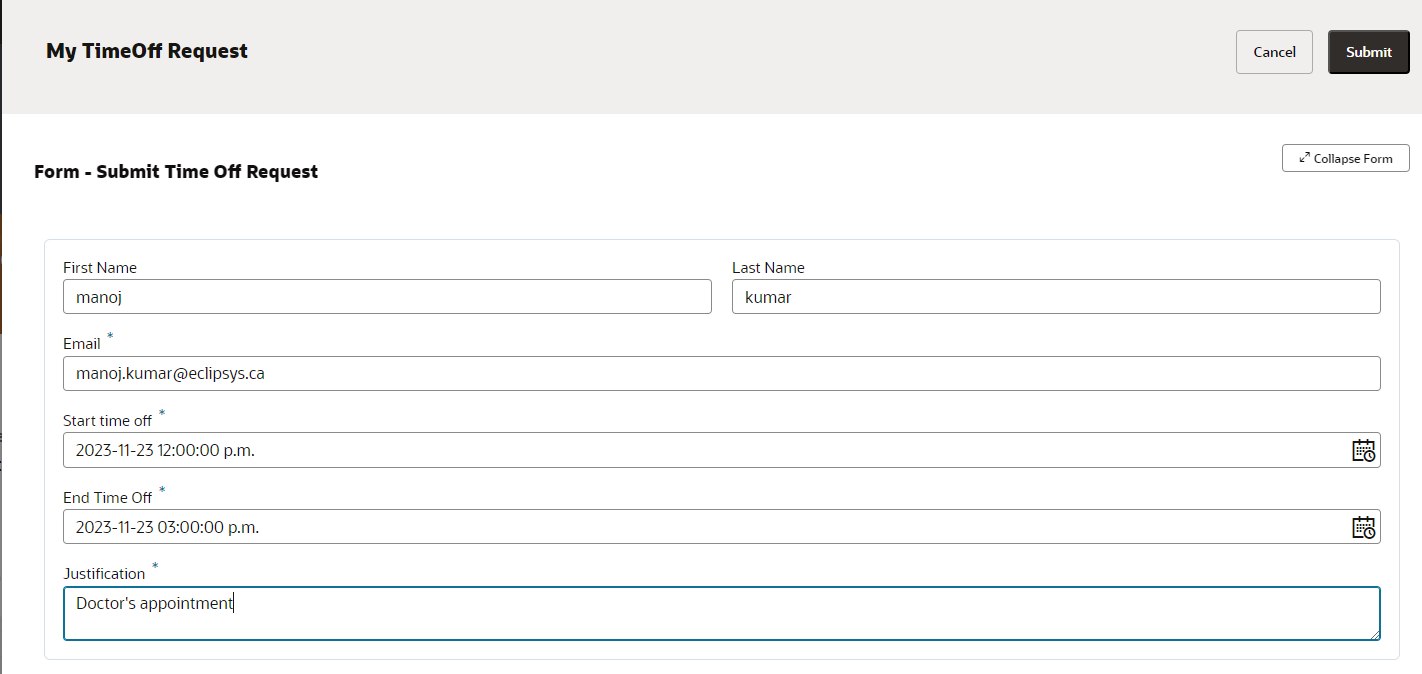The image size is (1422, 674).
Task: Click into the Last Name field
Action: [x=1056, y=297]
